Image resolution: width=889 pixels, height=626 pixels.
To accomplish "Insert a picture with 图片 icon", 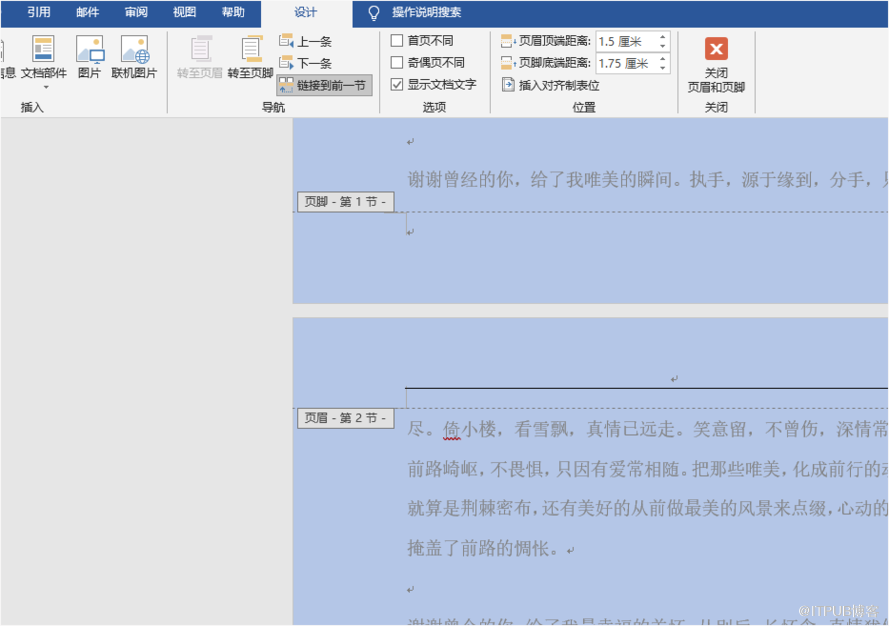I will (x=89, y=50).
